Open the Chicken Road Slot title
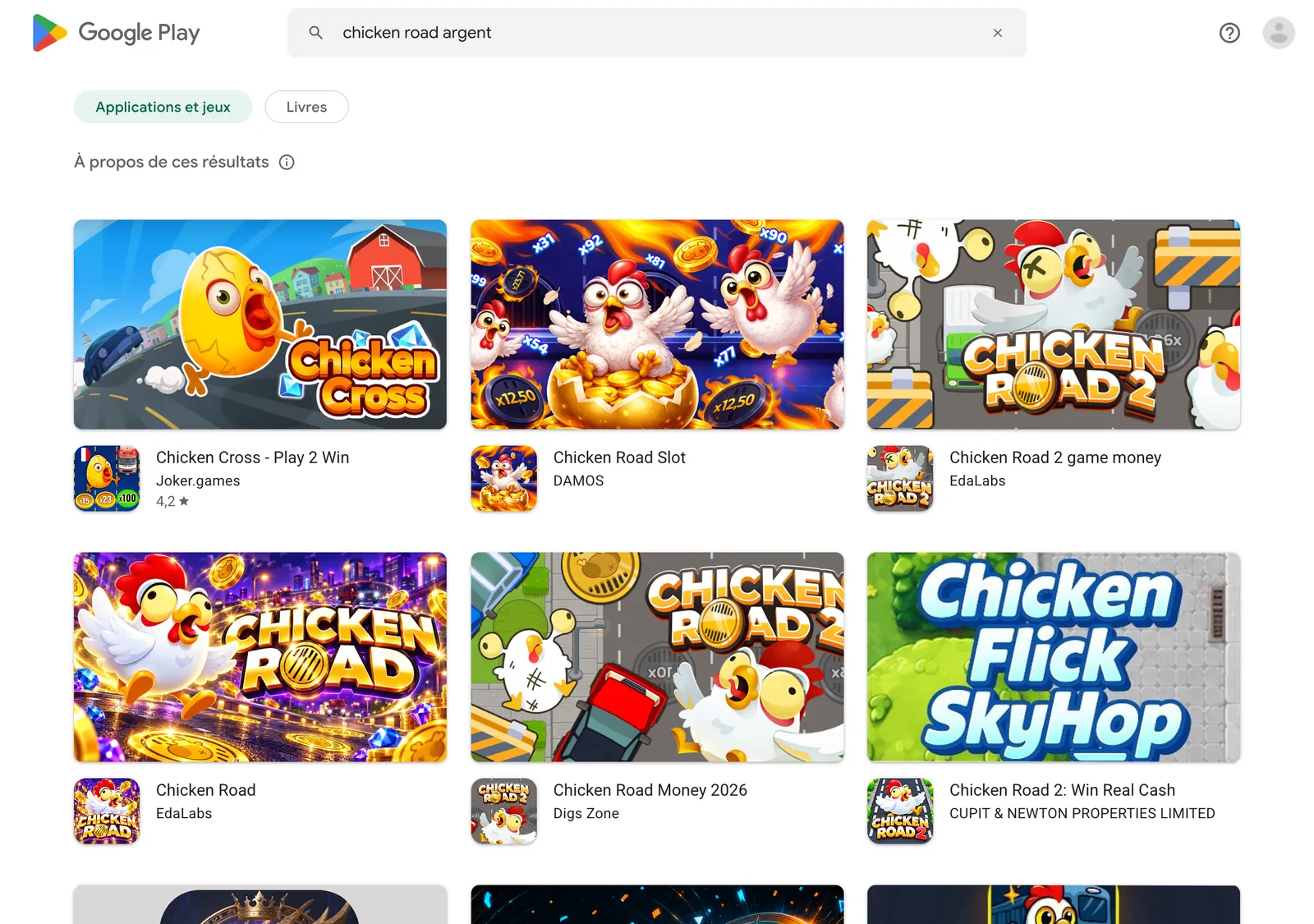This screenshot has width=1314, height=924. [x=619, y=457]
